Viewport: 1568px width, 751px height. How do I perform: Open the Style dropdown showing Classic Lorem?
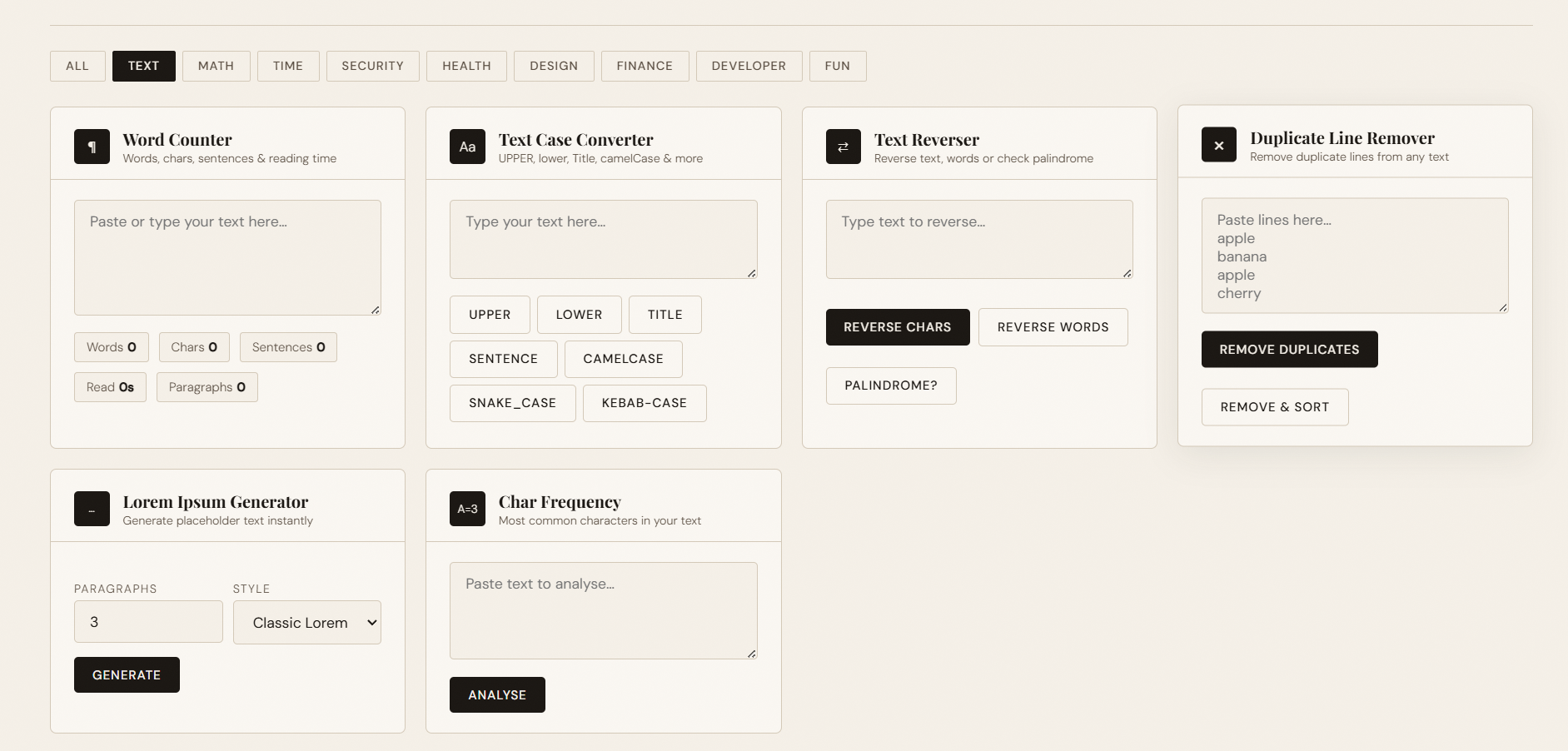(306, 623)
